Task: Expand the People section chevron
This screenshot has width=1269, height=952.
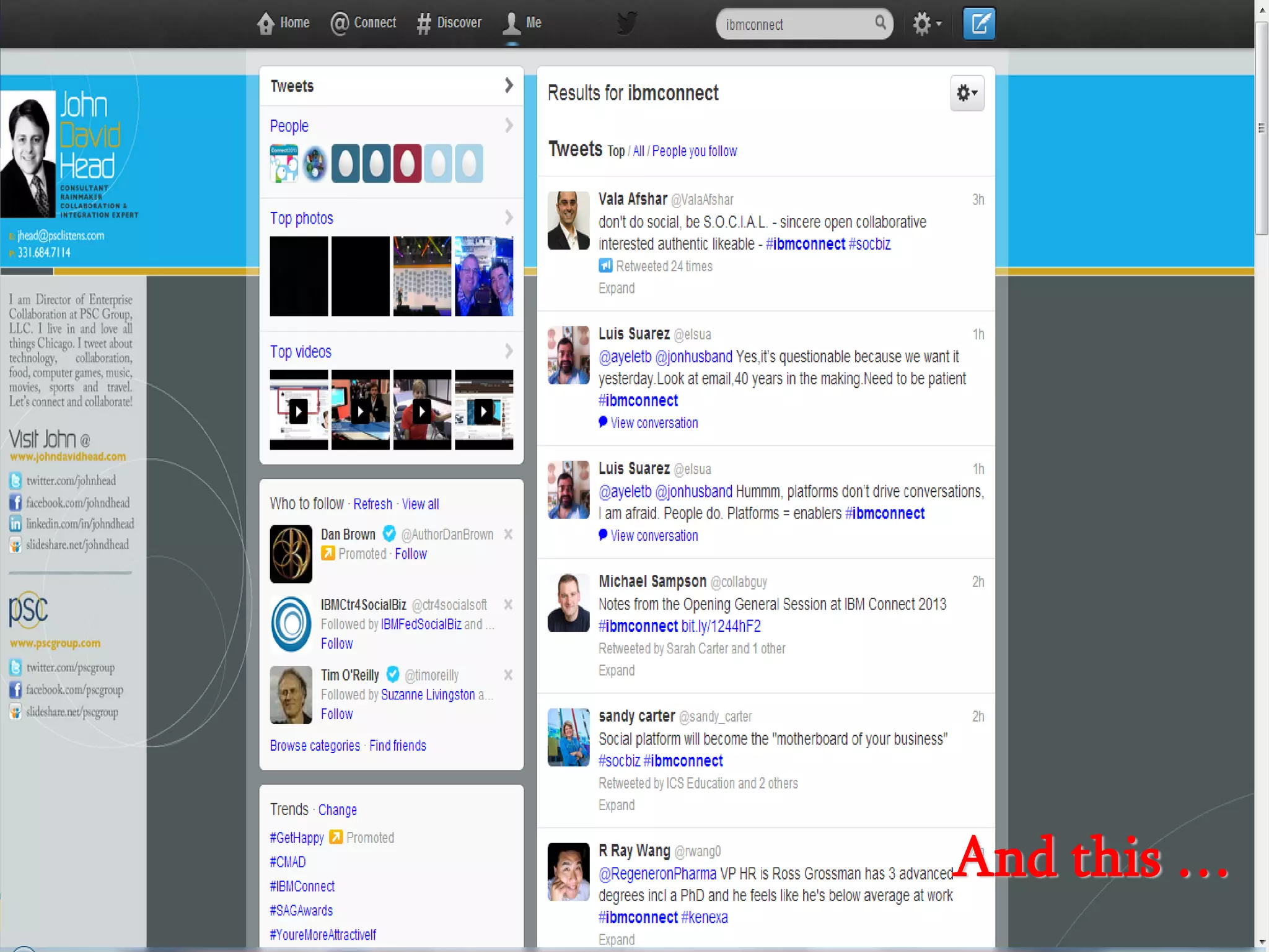Action: (509, 126)
